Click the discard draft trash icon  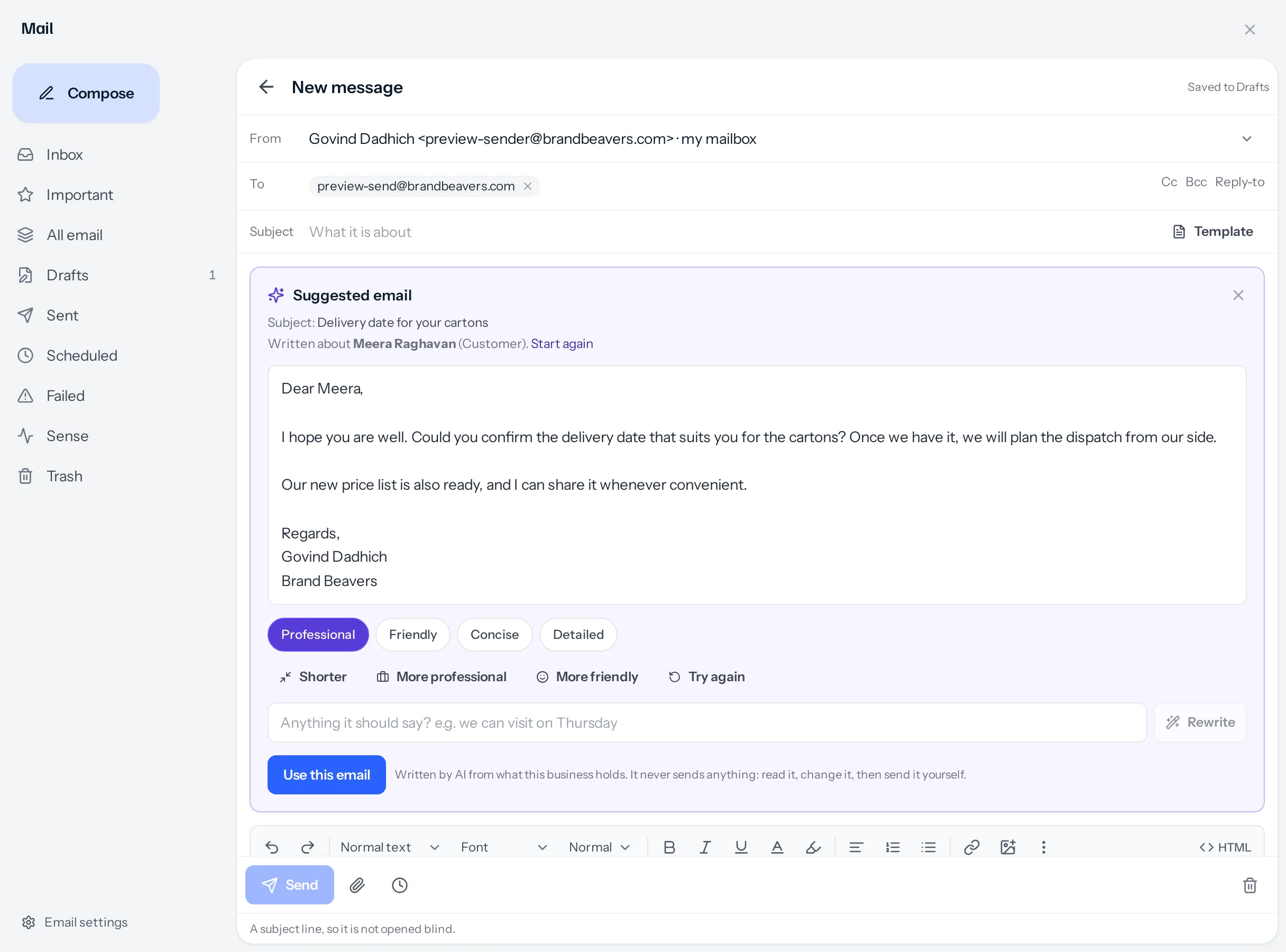1249,885
